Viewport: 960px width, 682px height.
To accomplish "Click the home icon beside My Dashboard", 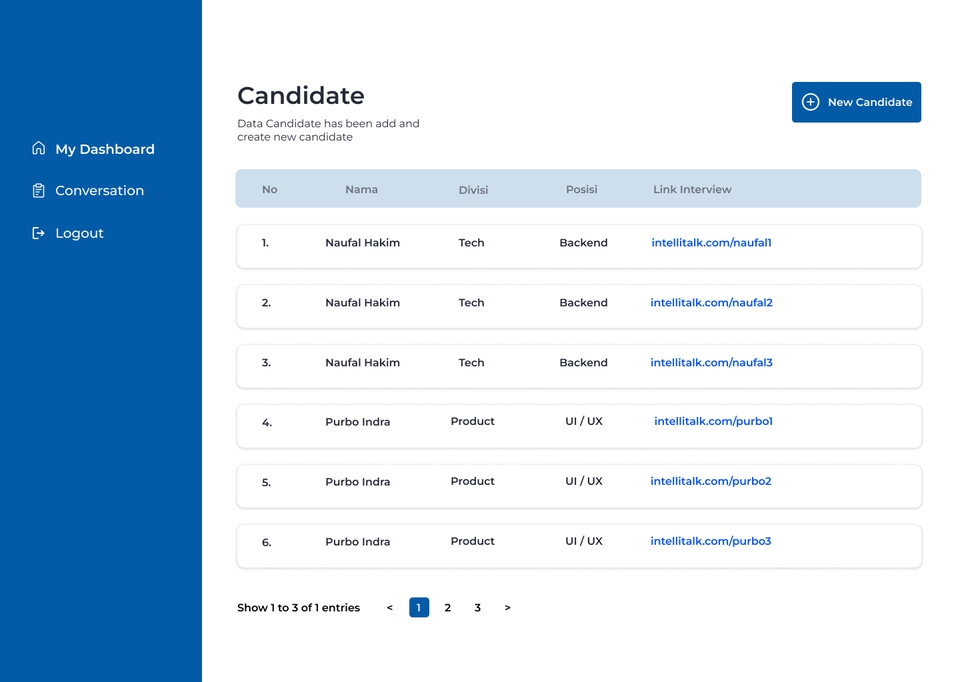I will click(39, 148).
